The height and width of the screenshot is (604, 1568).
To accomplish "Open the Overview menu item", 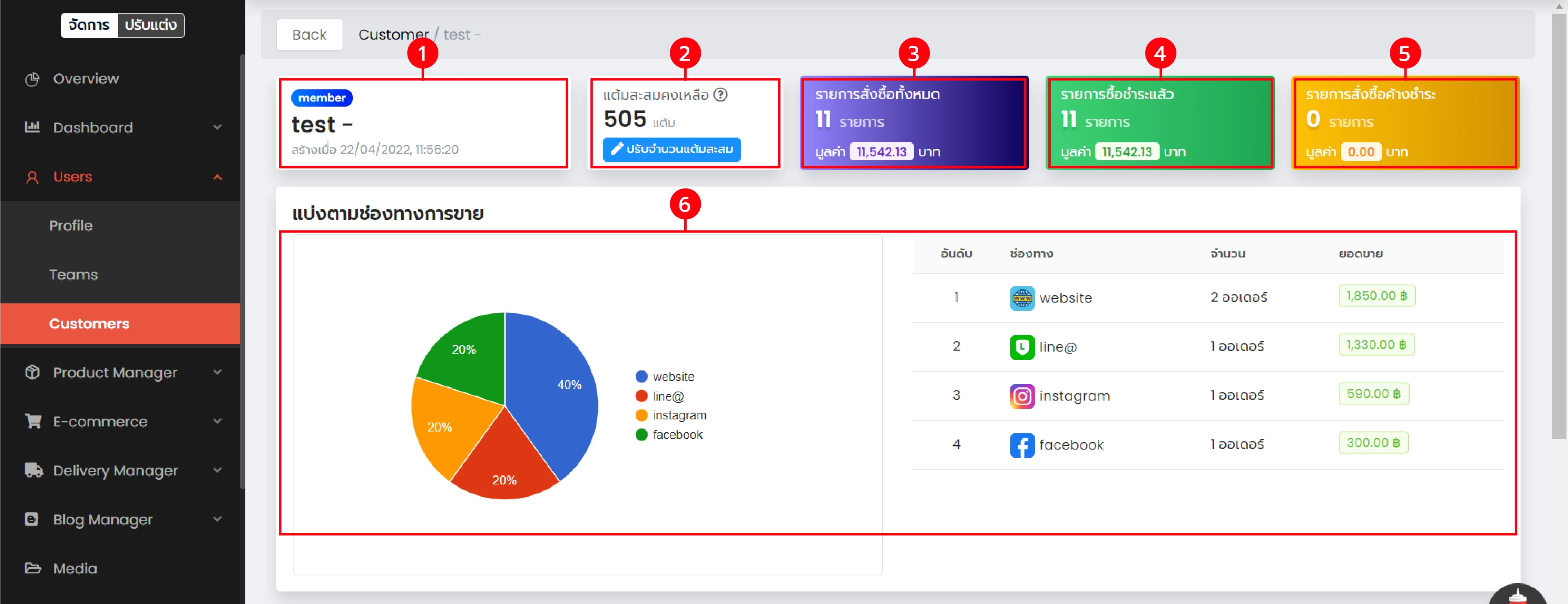I will click(121, 79).
